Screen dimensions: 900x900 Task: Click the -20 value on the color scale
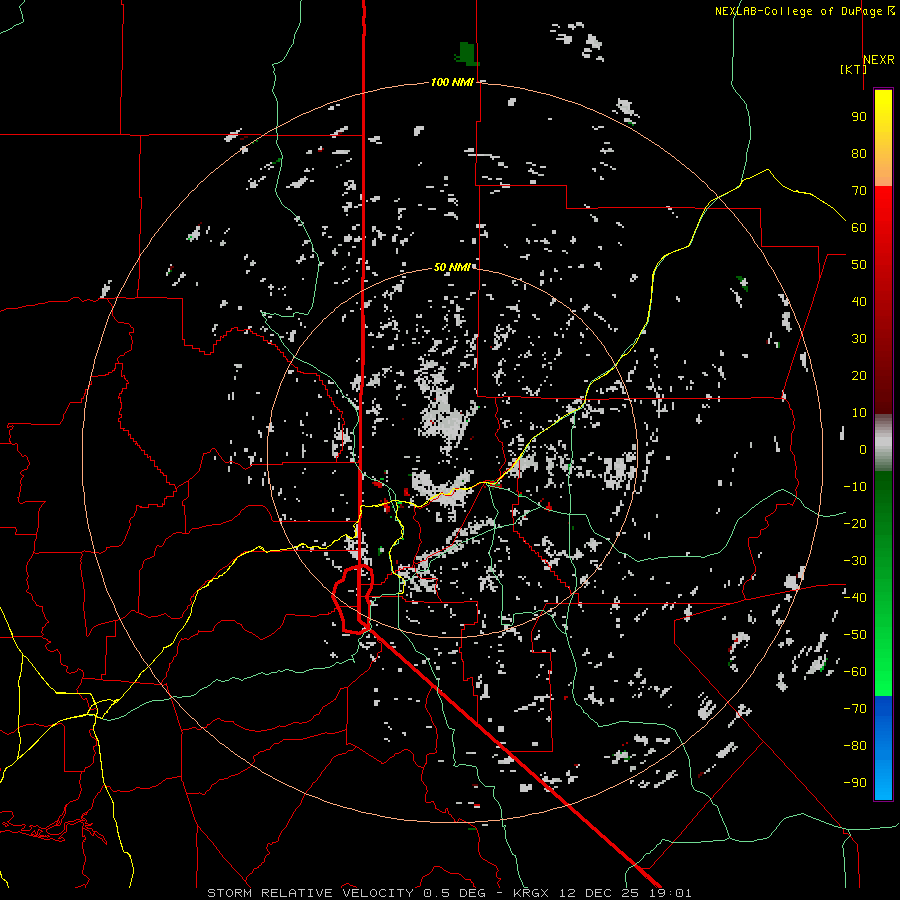pos(855,523)
